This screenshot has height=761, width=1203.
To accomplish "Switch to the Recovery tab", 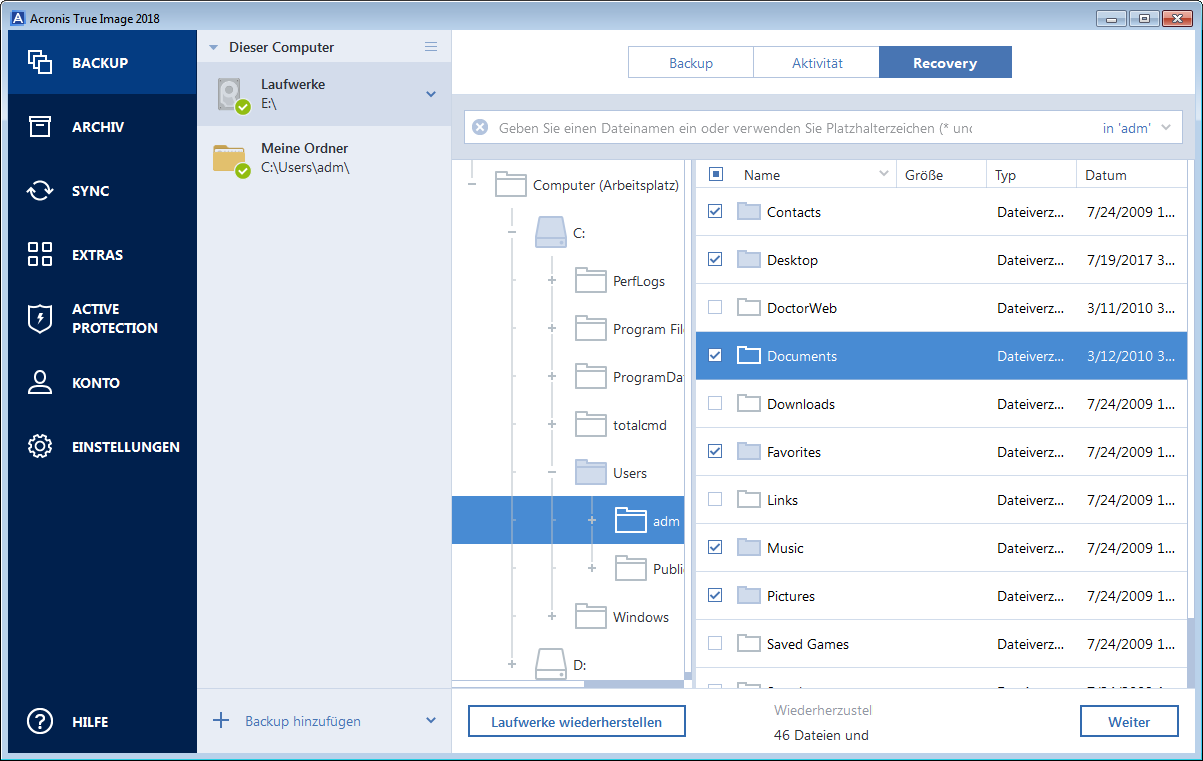I will tap(945, 62).
